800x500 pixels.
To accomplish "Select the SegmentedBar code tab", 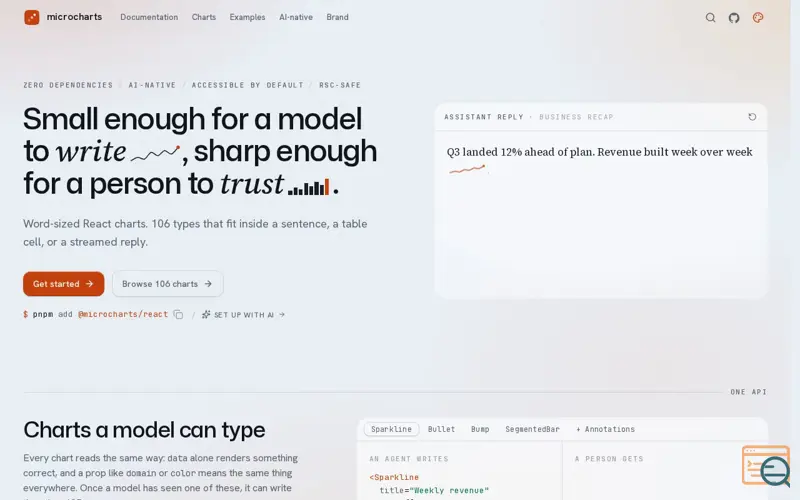I will (x=532, y=429).
